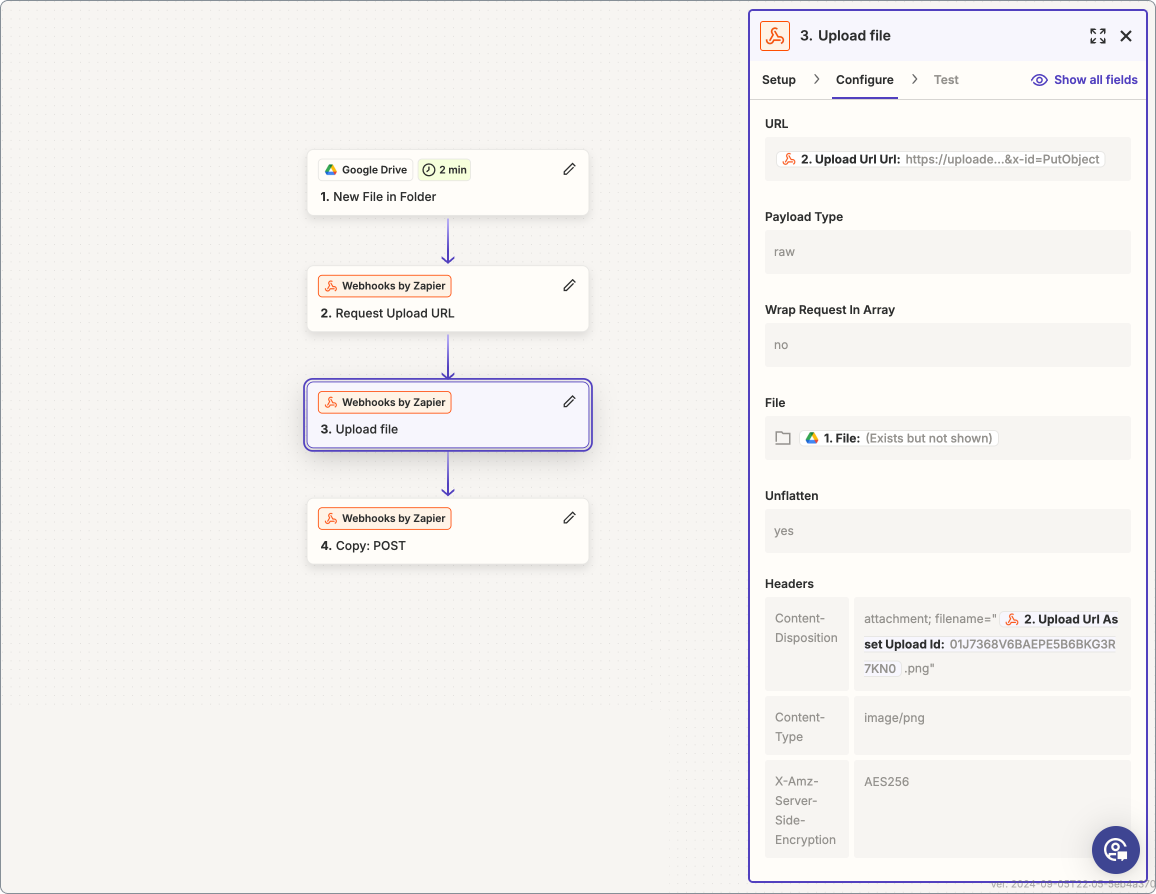Open the Unflatten dropdown showing yes
1156x894 pixels.
pos(947,531)
